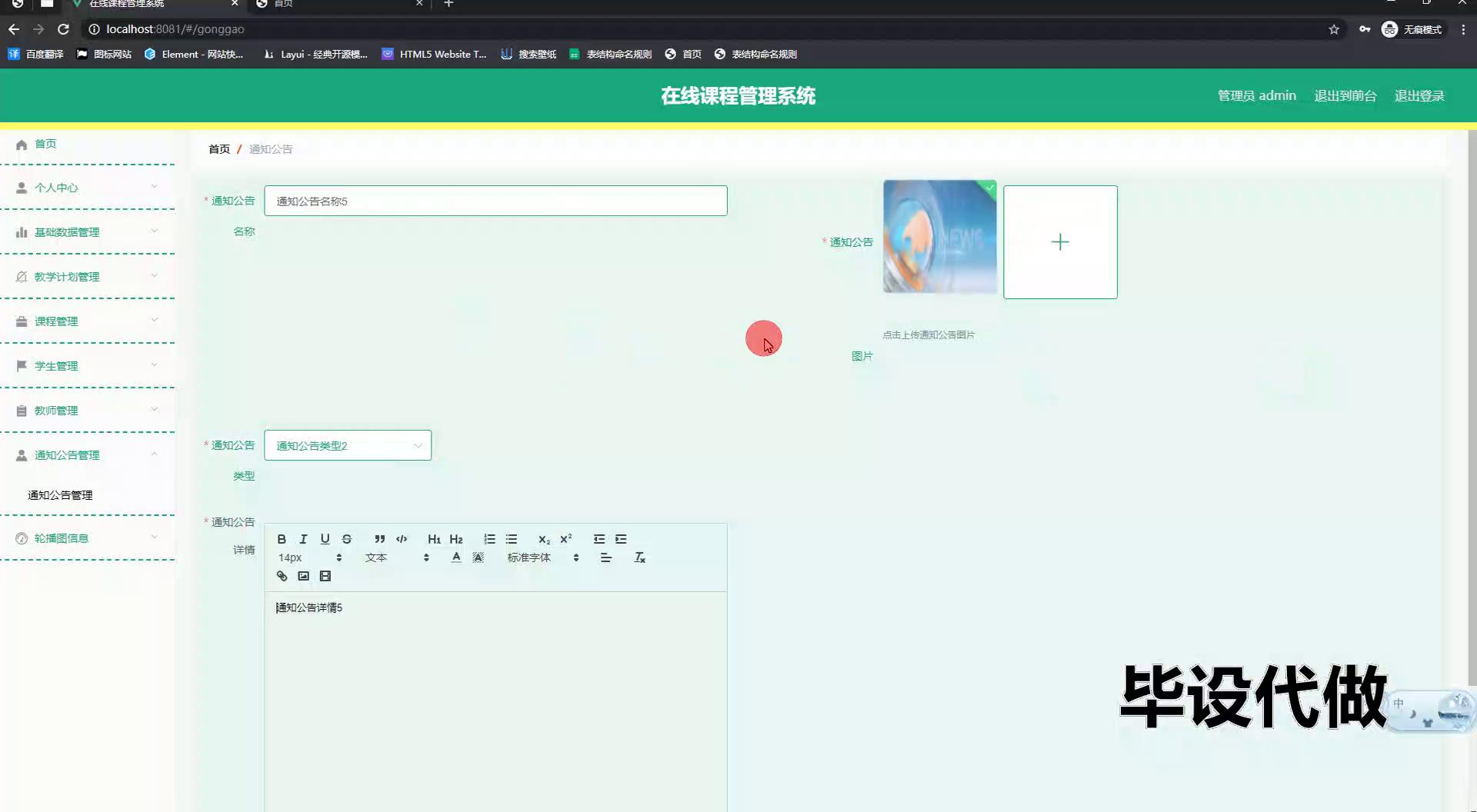Toggle underline formatting in the editor

pyautogui.click(x=325, y=539)
